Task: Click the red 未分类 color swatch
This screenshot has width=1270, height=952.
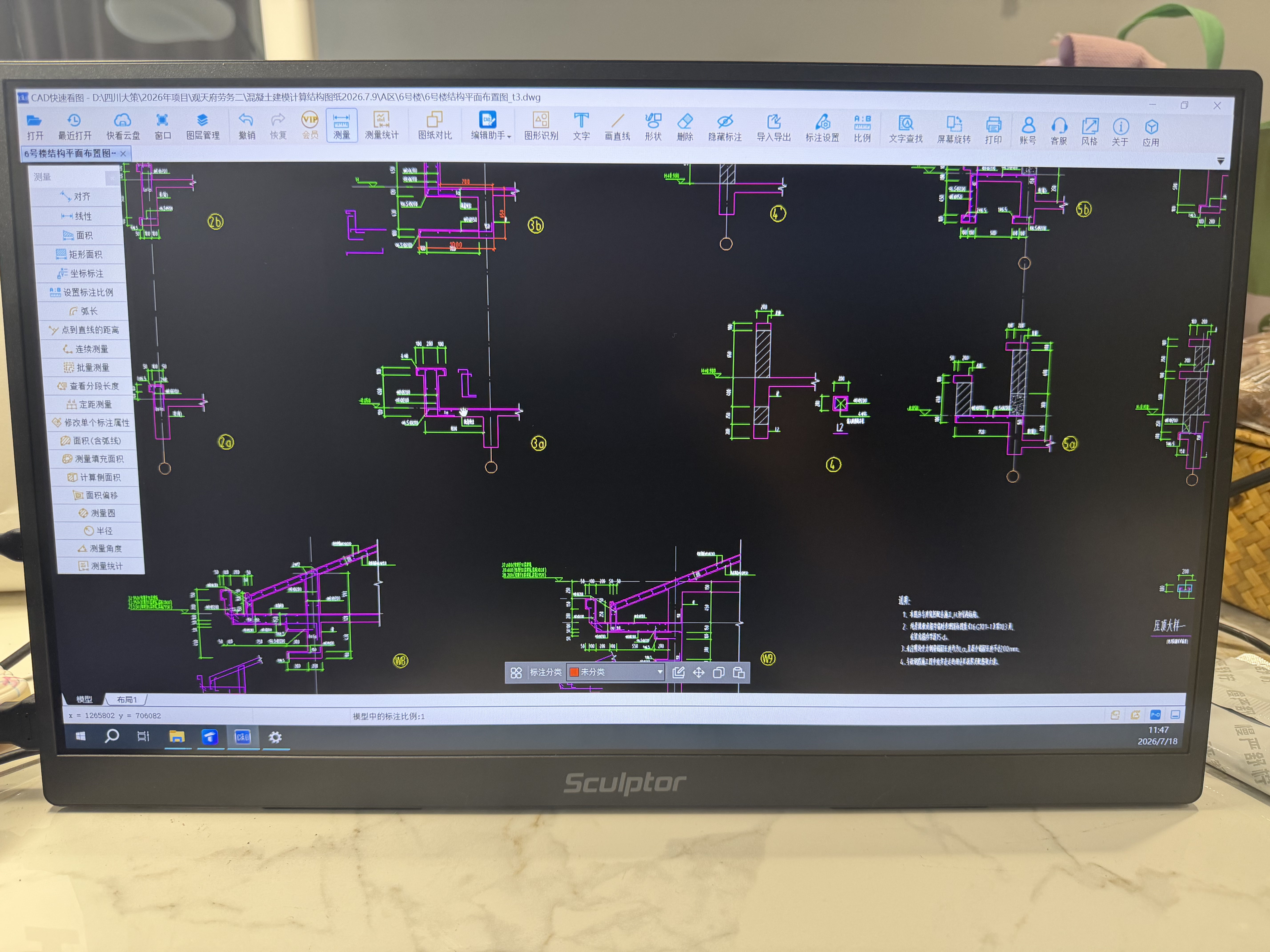Action: tap(574, 672)
